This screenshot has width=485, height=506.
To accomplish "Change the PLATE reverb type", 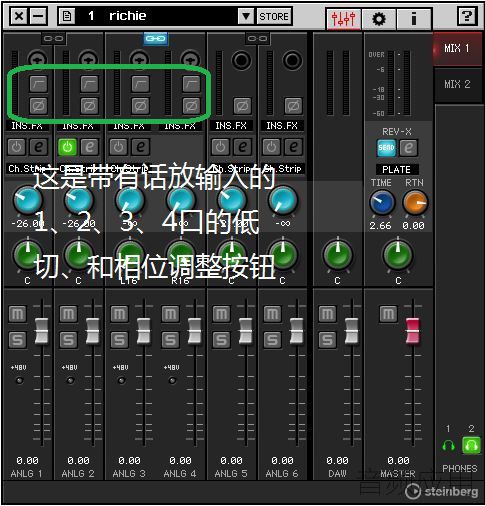I will tap(397, 170).
